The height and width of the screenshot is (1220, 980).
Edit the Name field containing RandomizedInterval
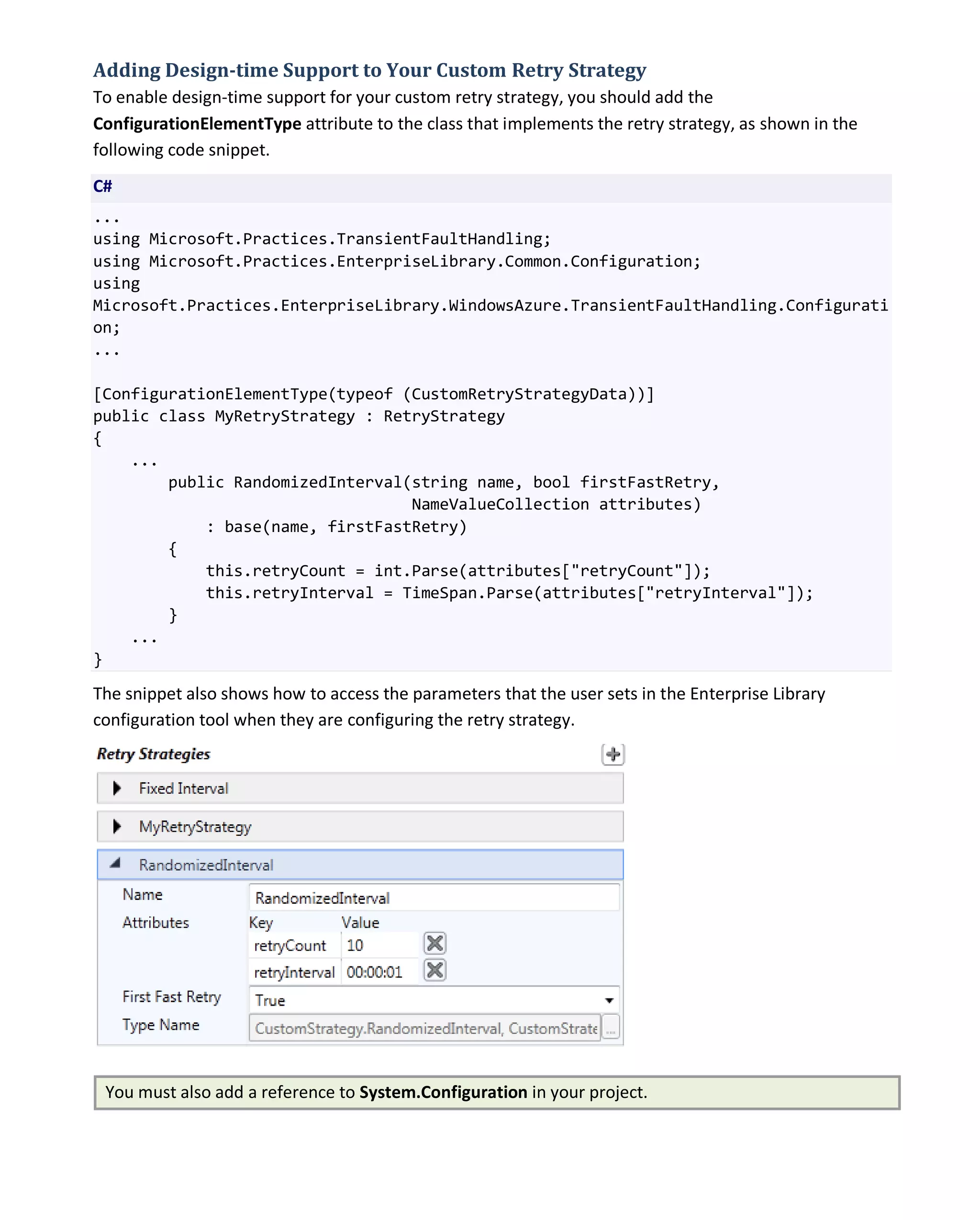[434, 898]
